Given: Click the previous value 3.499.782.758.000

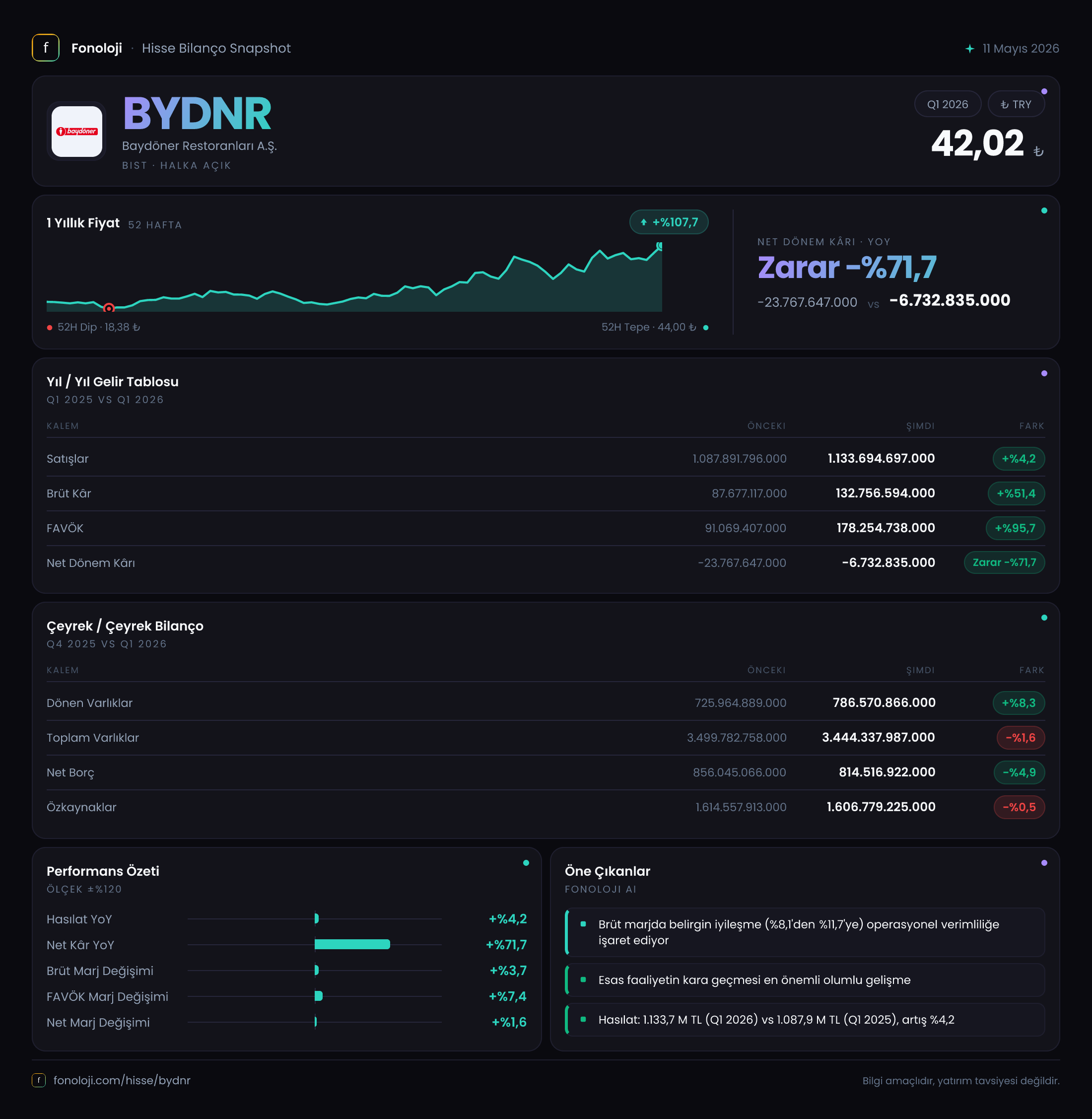Looking at the screenshot, I should [x=737, y=738].
